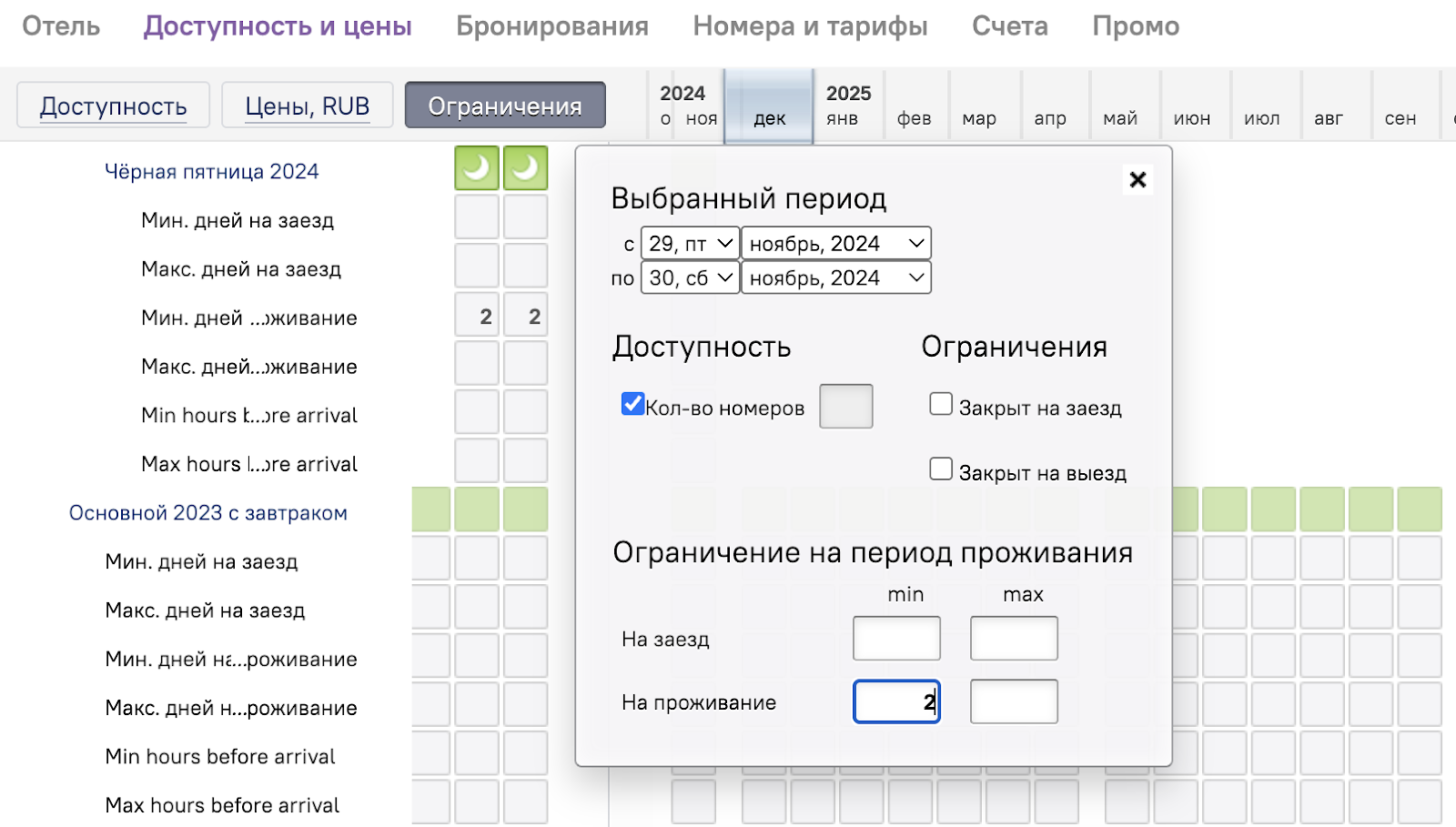Open the Основной 2023 с завтраком rate plan

[208, 513]
